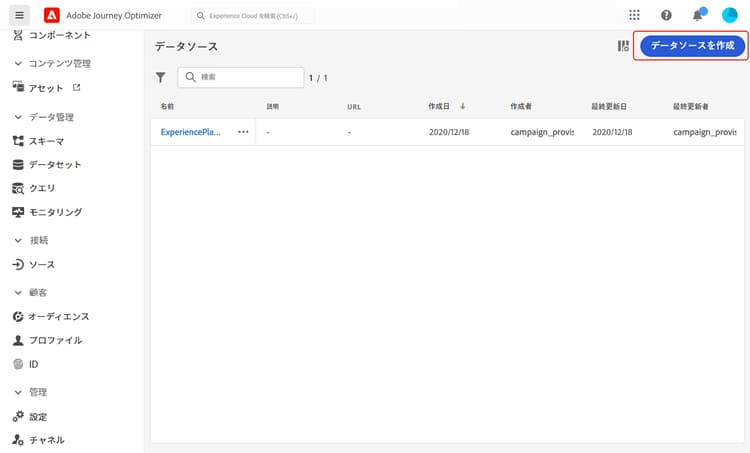Viewport: 750px width, 453px height.
Task: Open the user profile avatar
Action: point(729,15)
